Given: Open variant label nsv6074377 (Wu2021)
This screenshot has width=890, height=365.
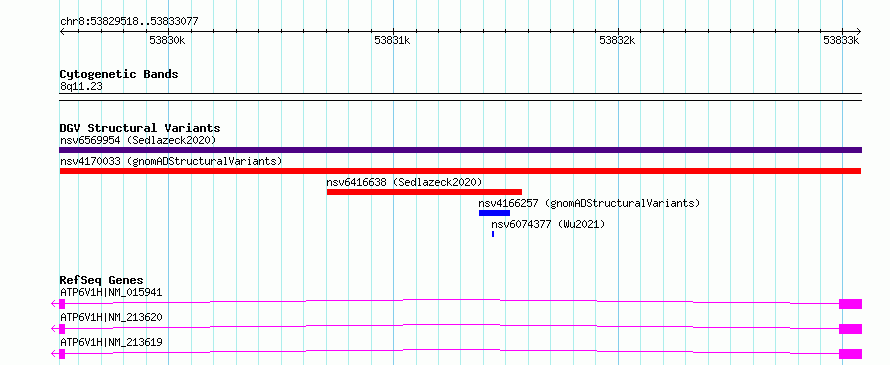Looking at the screenshot, I should tap(548, 224).
